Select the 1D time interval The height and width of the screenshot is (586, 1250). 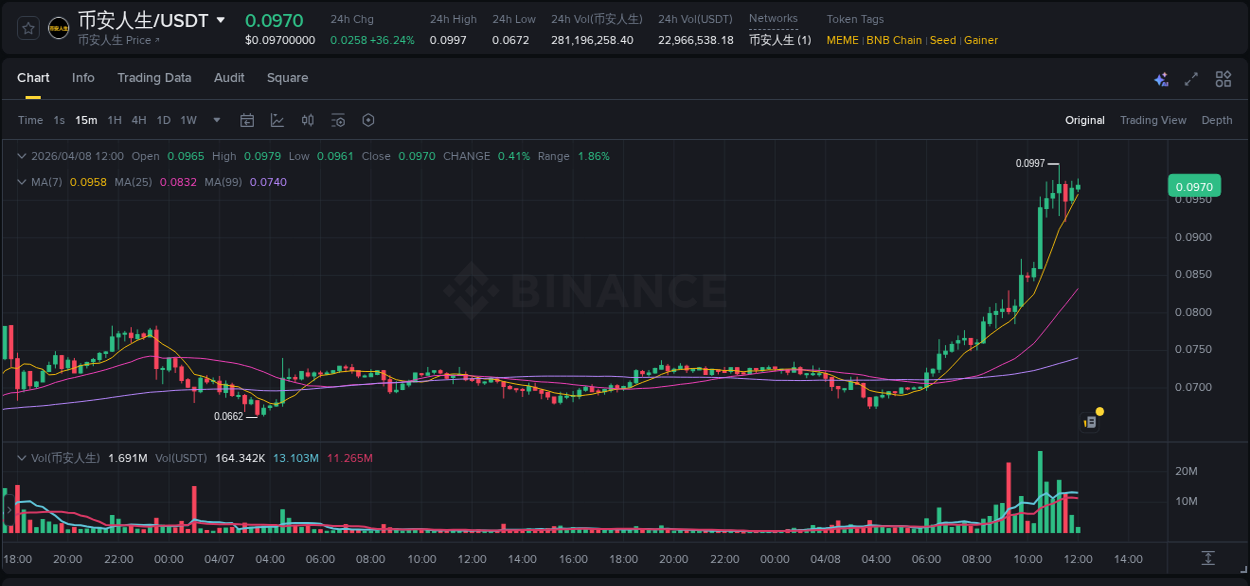(162, 120)
